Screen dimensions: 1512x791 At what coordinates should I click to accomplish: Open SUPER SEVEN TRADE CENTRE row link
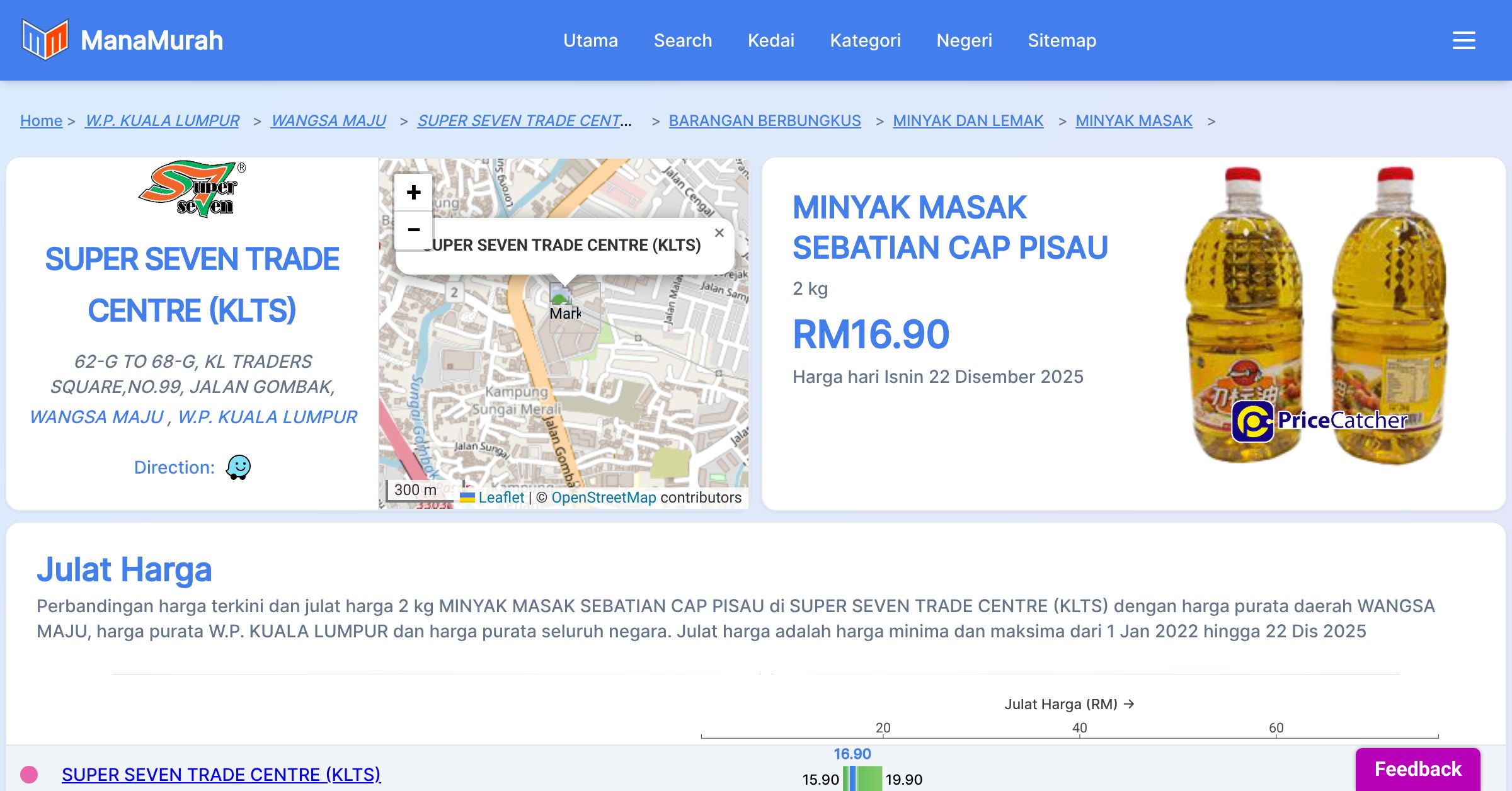pos(221,774)
